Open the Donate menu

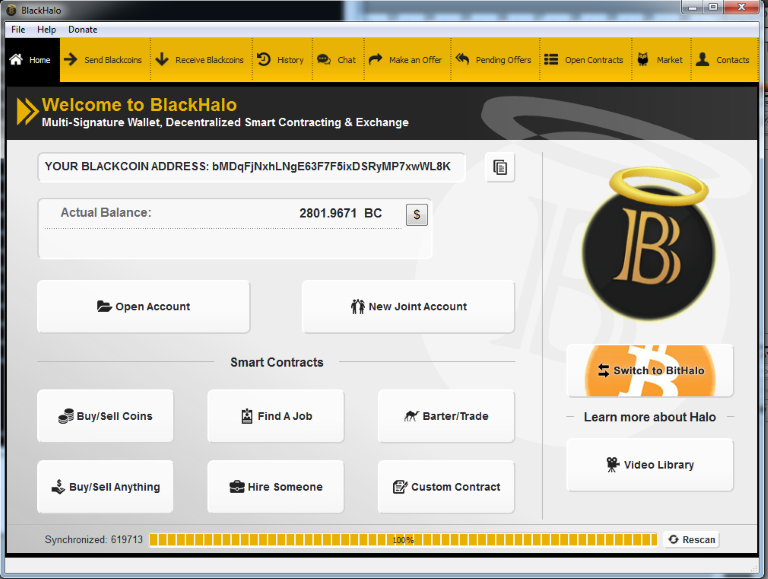click(x=82, y=29)
